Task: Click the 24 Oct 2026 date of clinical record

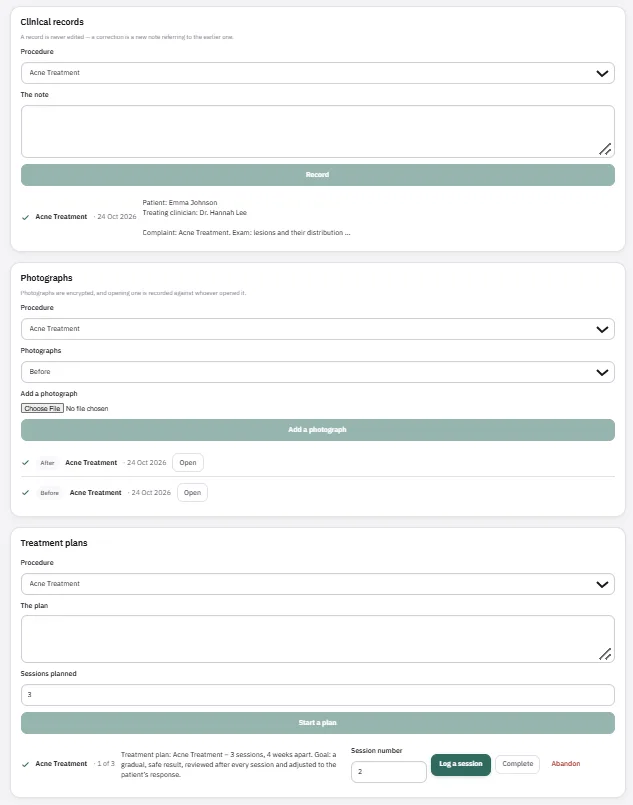Action: pyautogui.click(x=117, y=217)
